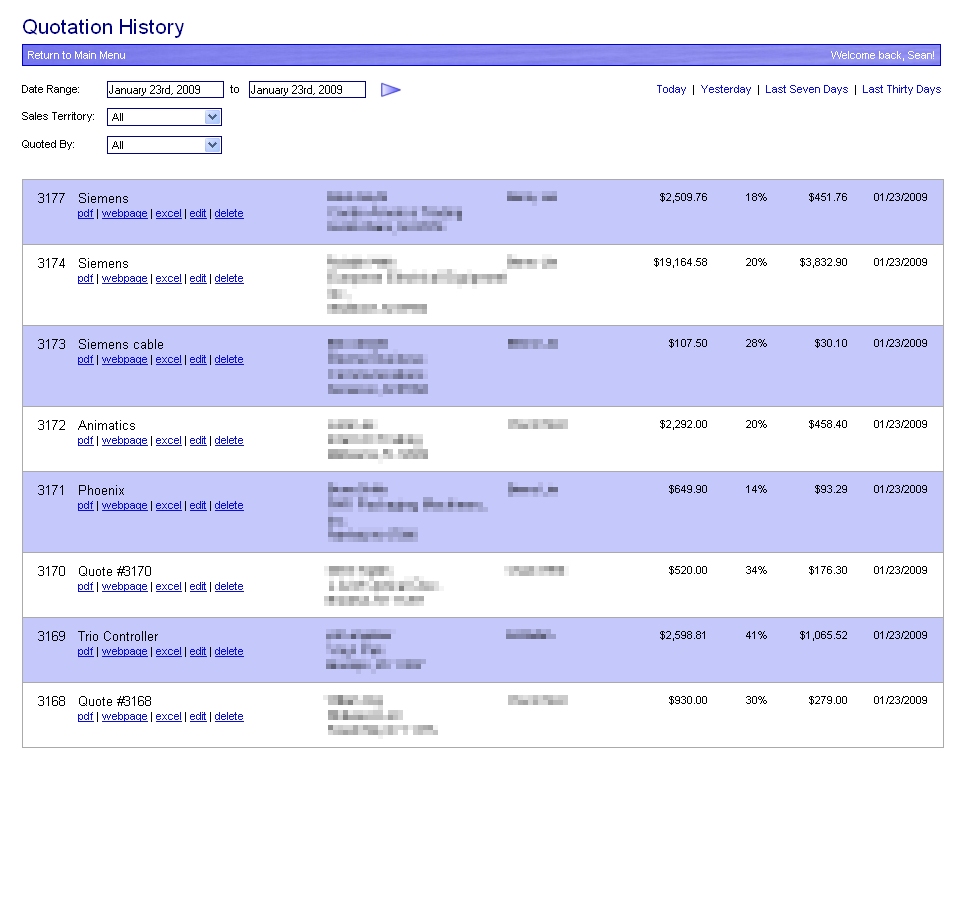Export quote 3177 to excel
The image size is (960, 900).
pyautogui.click(x=168, y=214)
